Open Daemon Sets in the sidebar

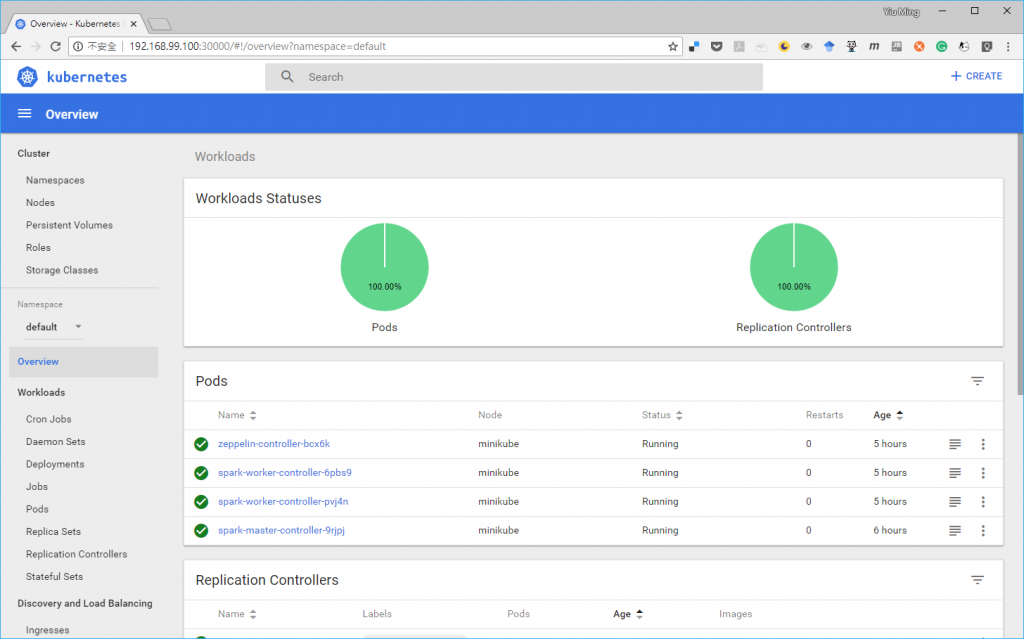(x=56, y=442)
